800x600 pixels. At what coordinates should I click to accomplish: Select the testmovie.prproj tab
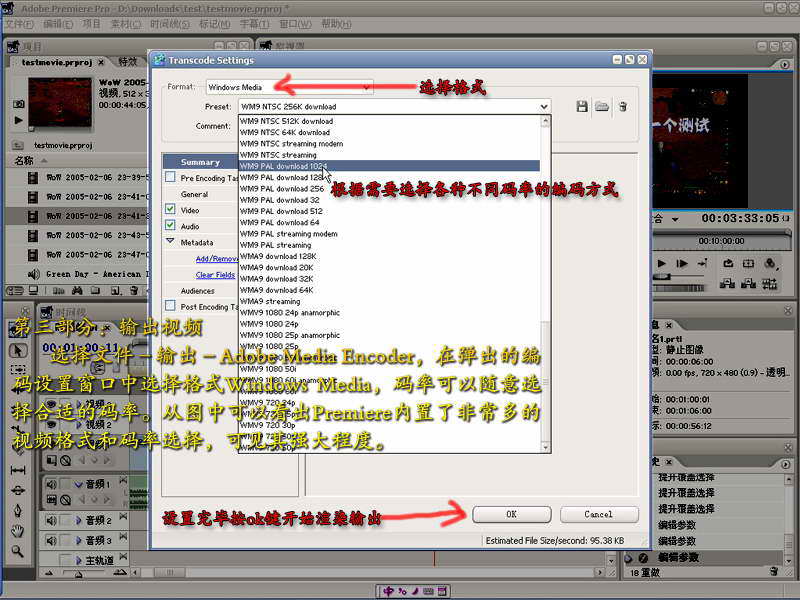57,62
